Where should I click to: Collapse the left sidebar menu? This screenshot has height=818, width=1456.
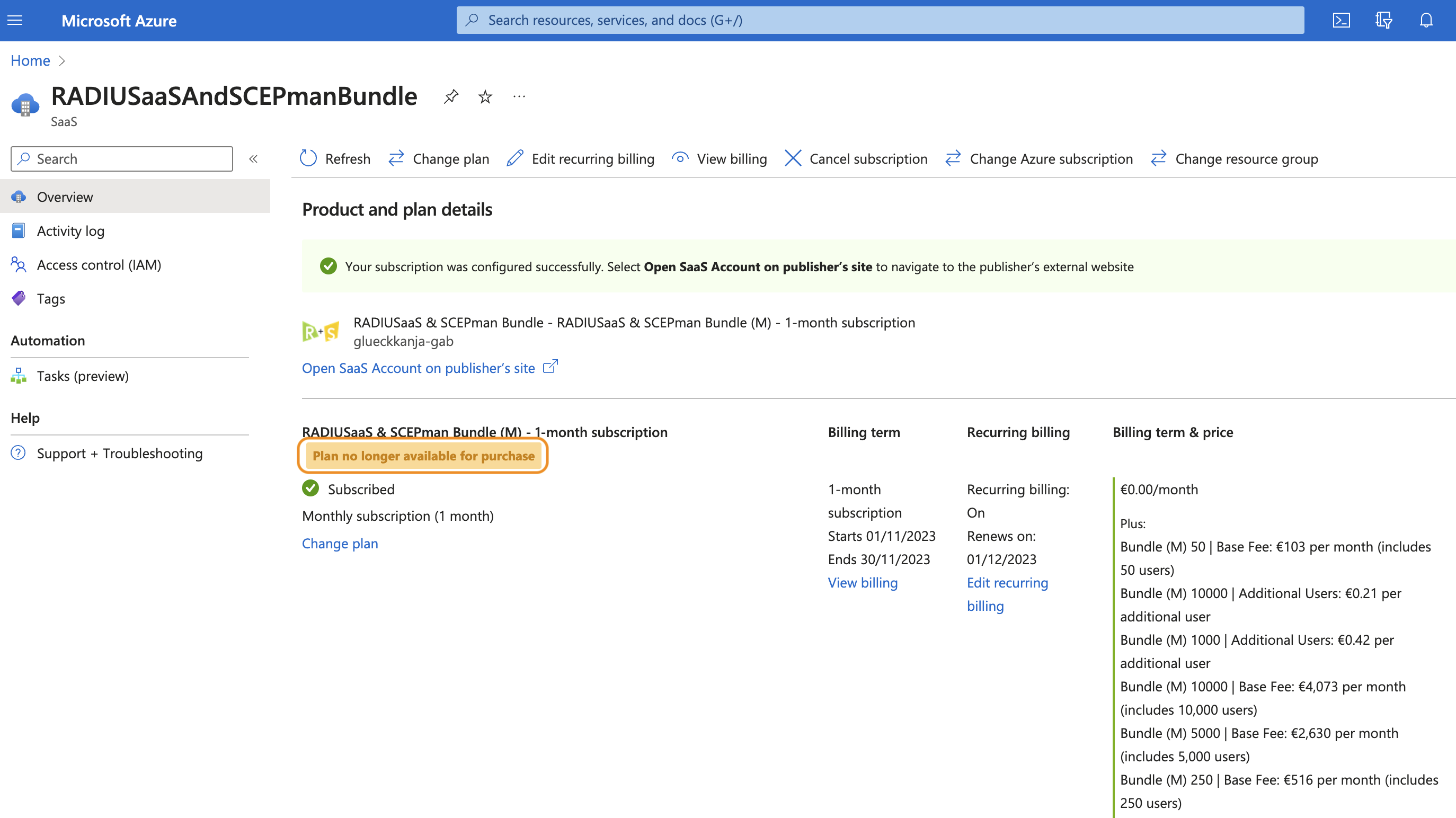[253, 159]
